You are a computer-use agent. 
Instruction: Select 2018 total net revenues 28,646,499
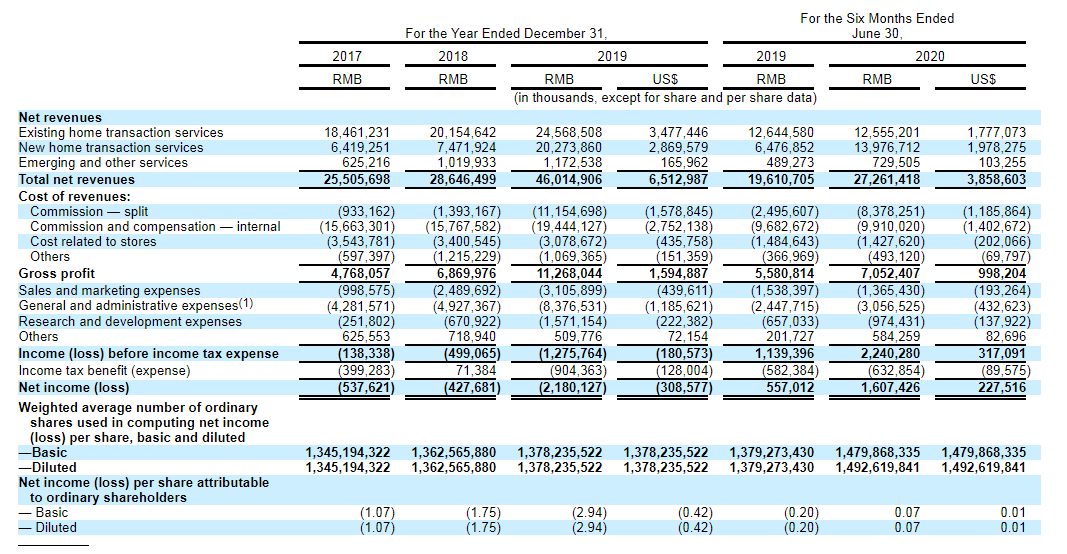point(463,180)
